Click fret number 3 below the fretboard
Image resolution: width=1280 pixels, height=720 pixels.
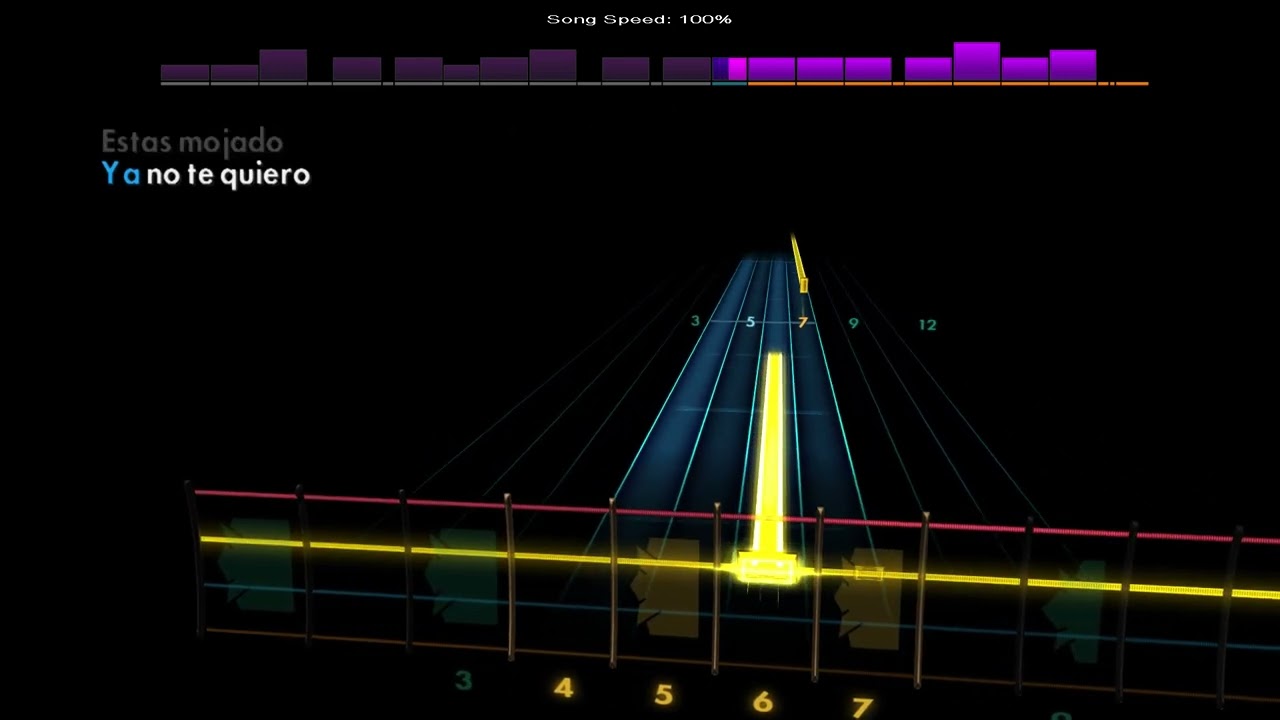(463, 681)
